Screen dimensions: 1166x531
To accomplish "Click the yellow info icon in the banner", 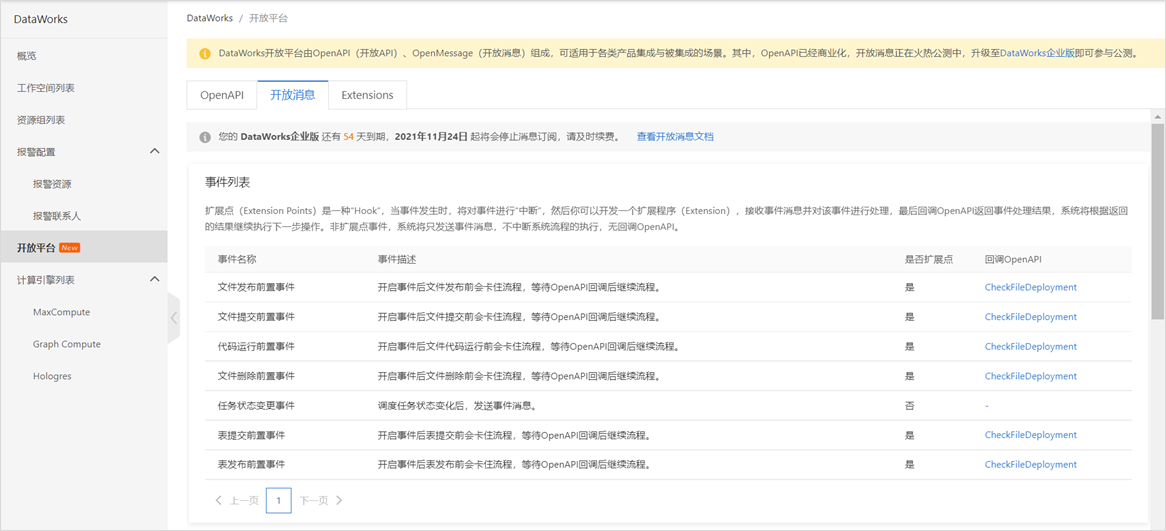I will pyautogui.click(x=204, y=54).
